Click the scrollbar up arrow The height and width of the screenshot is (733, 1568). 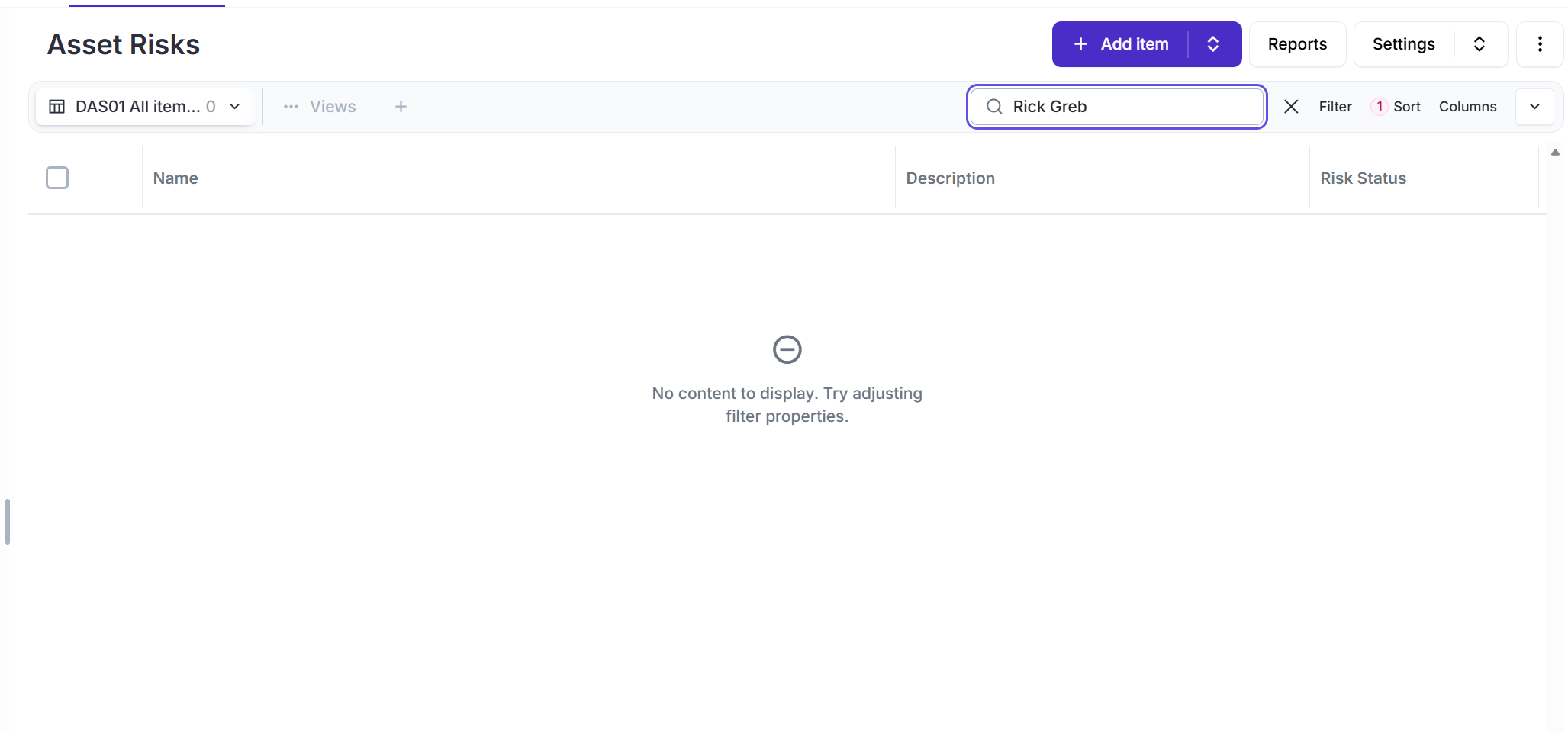click(x=1555, y=153)
